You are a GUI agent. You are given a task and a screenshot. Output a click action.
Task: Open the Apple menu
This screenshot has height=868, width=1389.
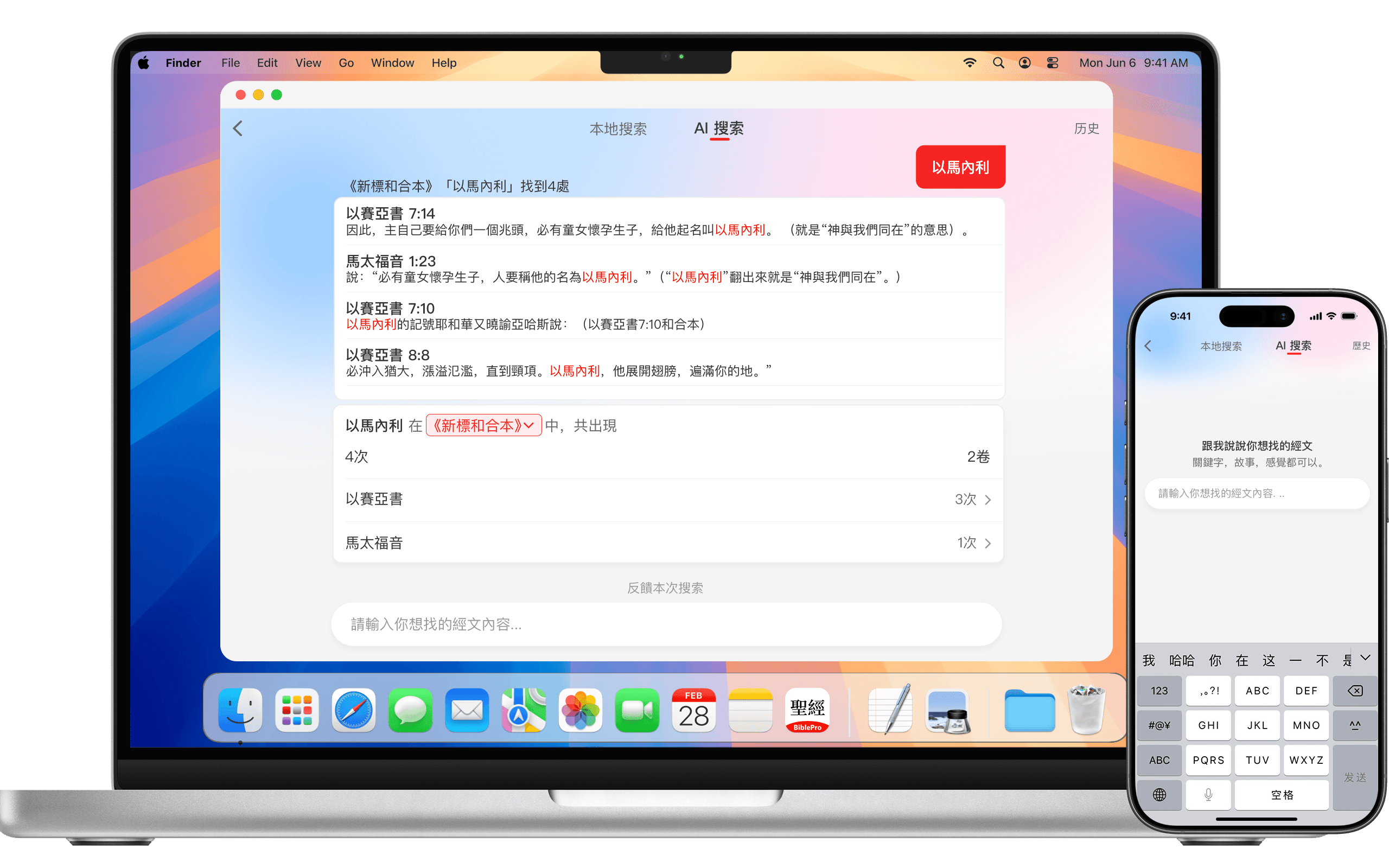pyautogui.click(x=144, y=62)
